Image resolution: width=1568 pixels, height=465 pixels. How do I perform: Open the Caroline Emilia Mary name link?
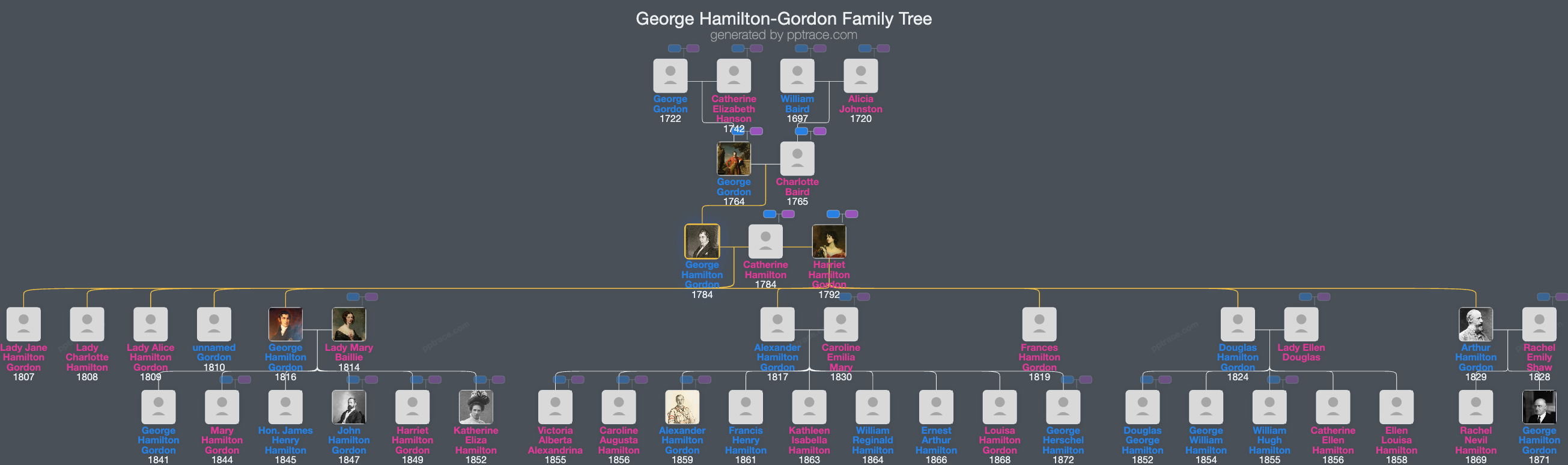point(840,357)
